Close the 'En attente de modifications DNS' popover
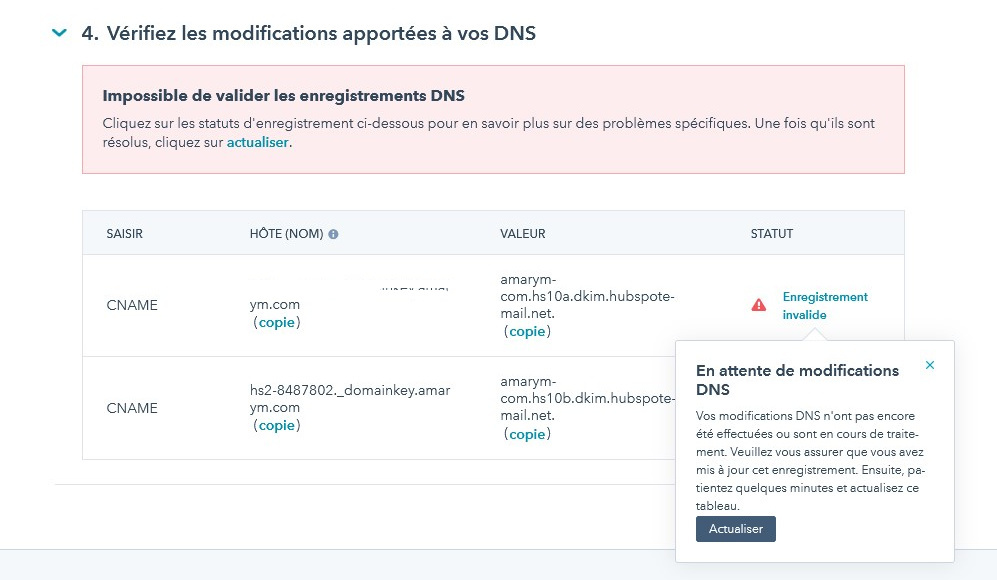The height and width of the screenshot is (580, 997). point(930,365)
